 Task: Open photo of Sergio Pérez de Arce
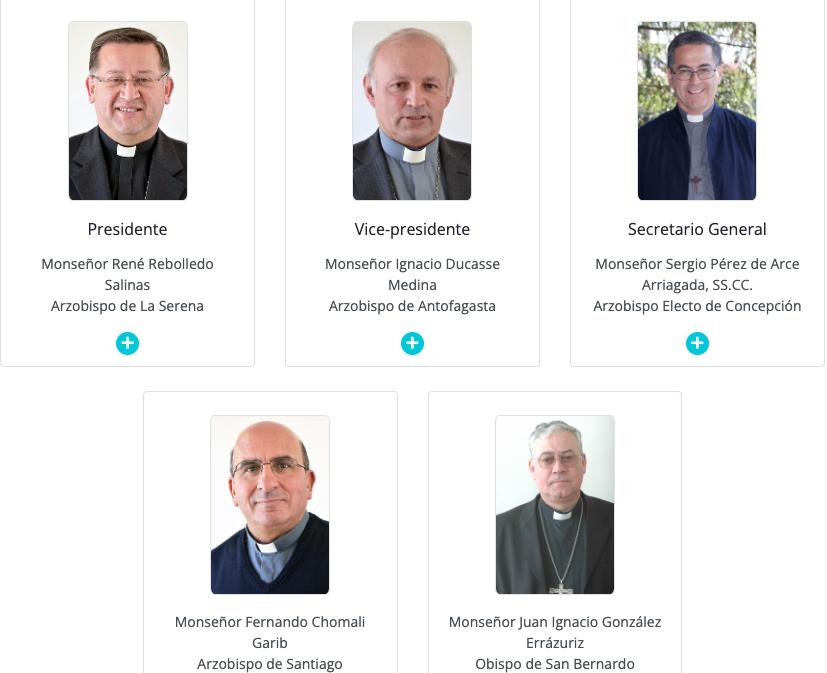[697, 111]
